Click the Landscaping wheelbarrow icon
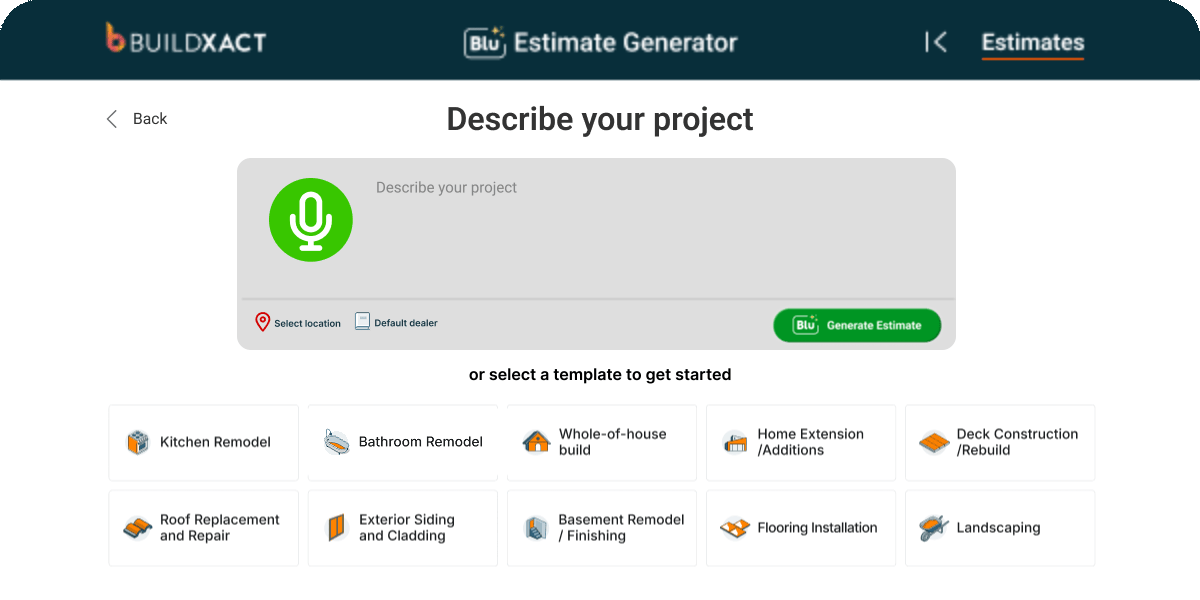Viewport: 1200px width, 600px height. (x=933, y=528)
